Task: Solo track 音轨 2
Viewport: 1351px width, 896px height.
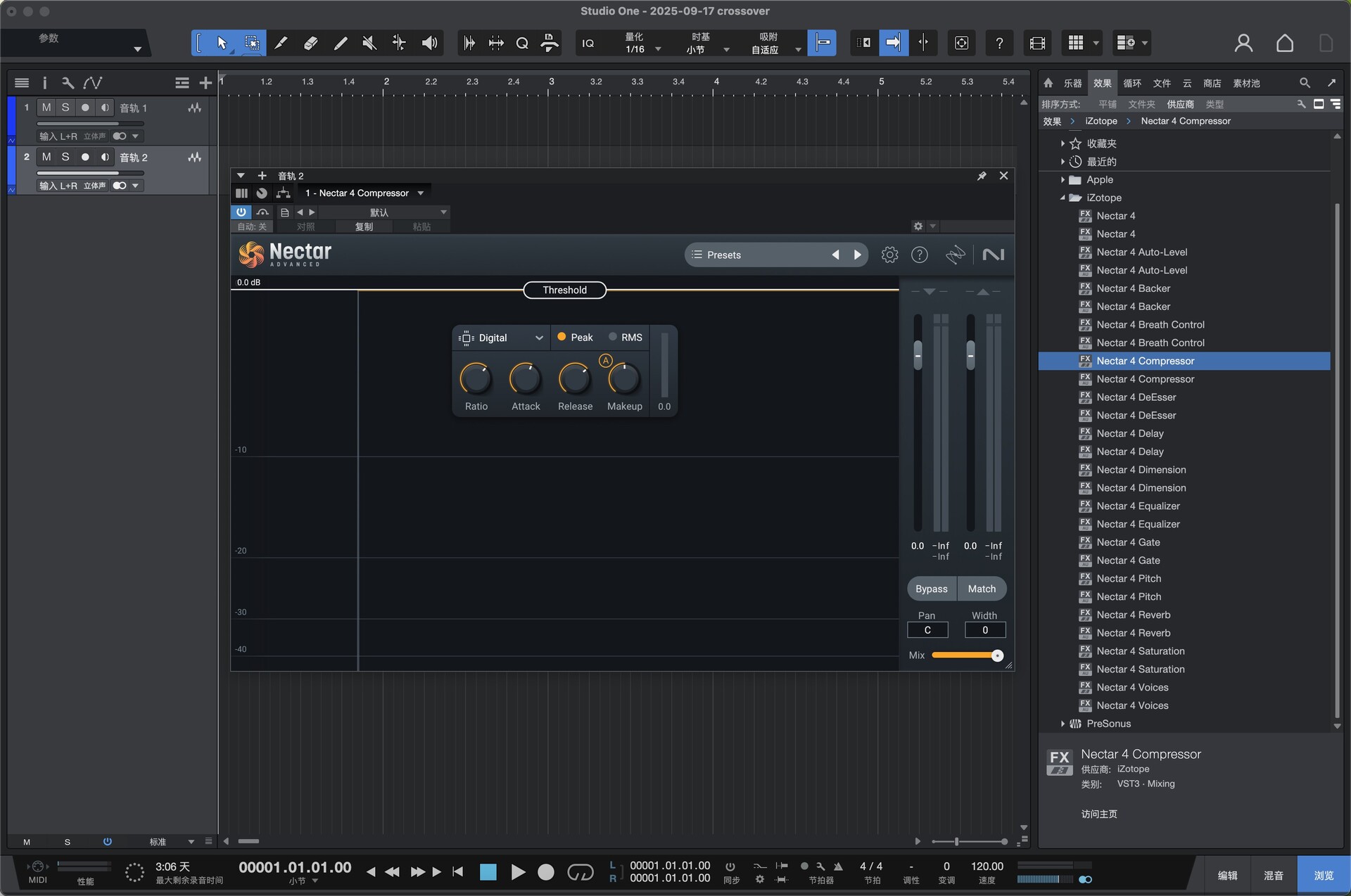Action: click(65, 157)
